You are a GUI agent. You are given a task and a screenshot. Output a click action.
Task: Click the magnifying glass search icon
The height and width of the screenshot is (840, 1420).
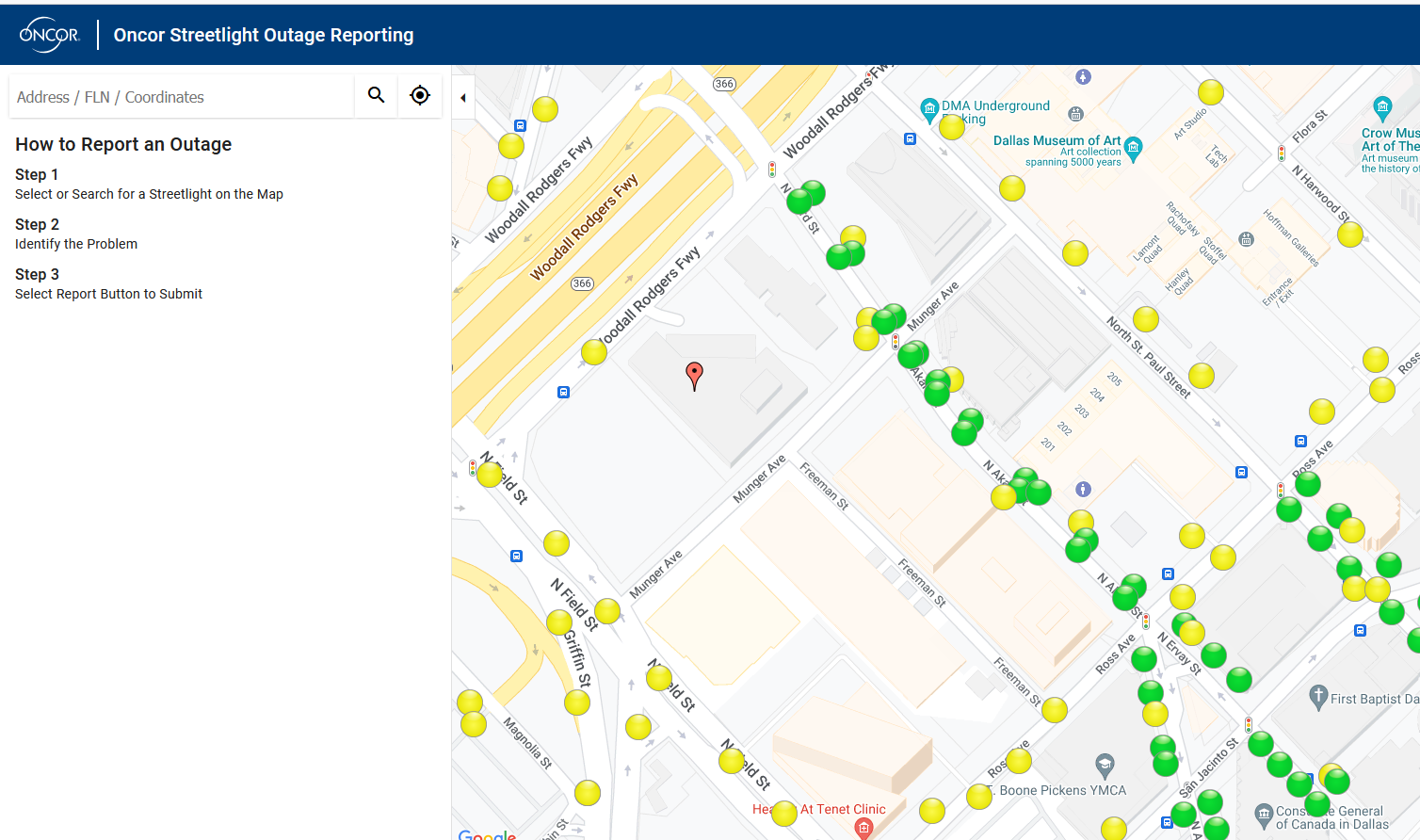376,95
